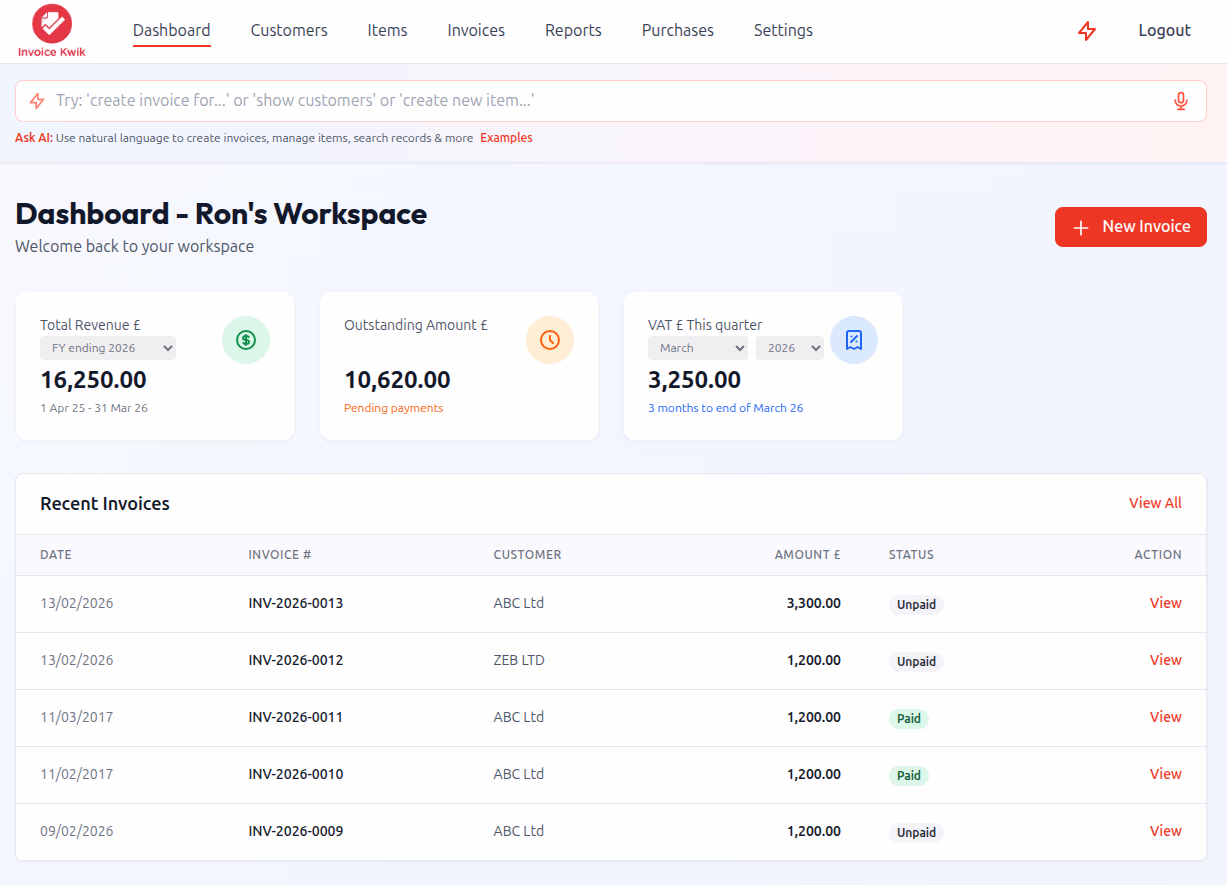Click invoice number INV-2026-0009

[x=296, y=831]
